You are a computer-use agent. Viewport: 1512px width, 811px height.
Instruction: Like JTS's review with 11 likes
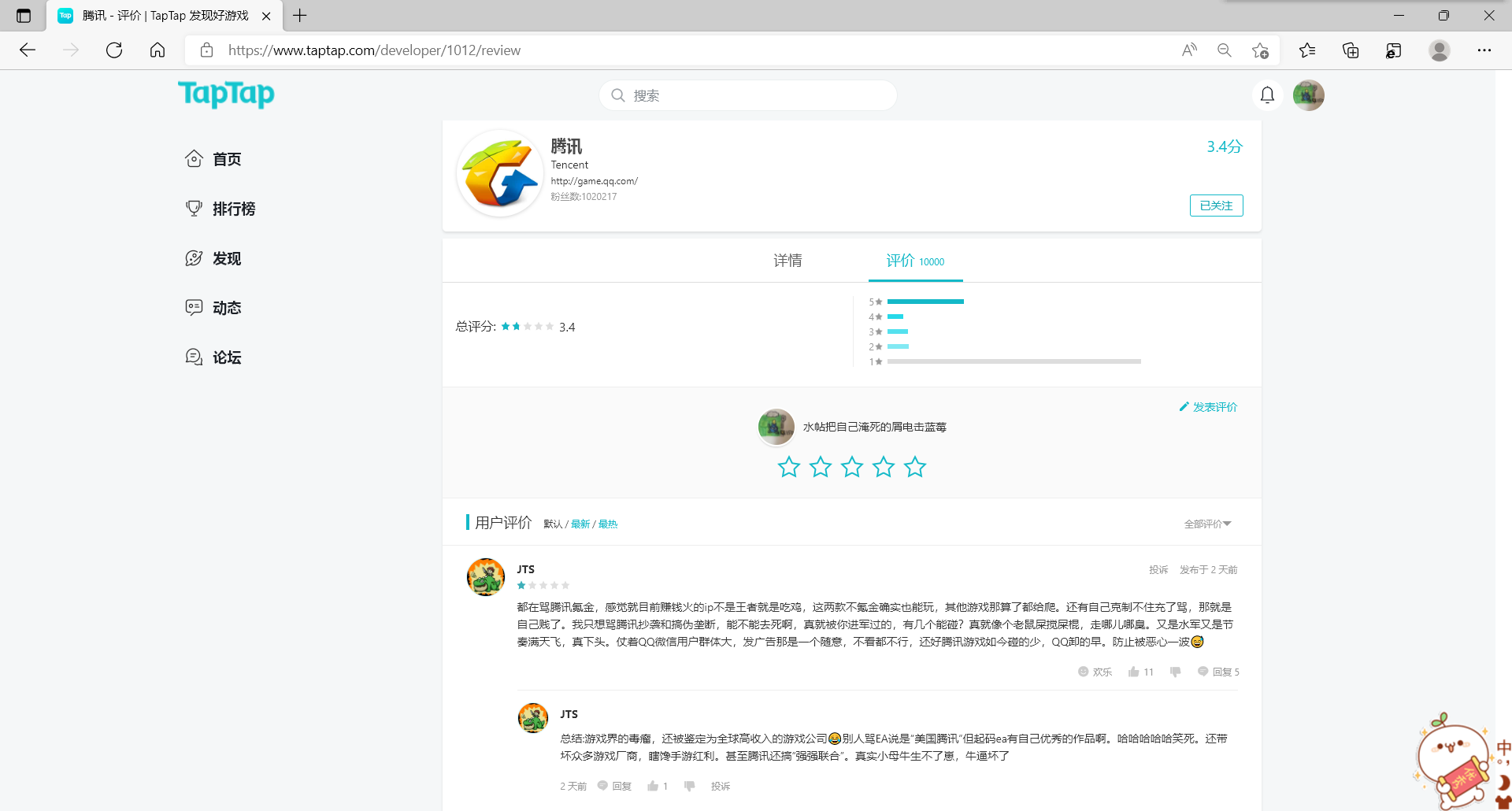click(x=1140, y=672)
